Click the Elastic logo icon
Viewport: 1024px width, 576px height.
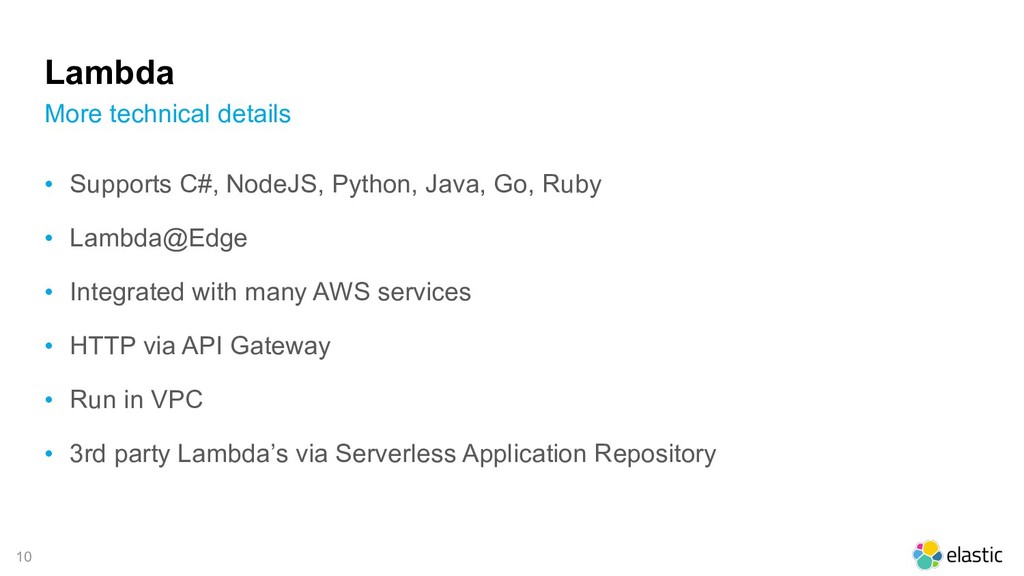(x=927, y=554)
